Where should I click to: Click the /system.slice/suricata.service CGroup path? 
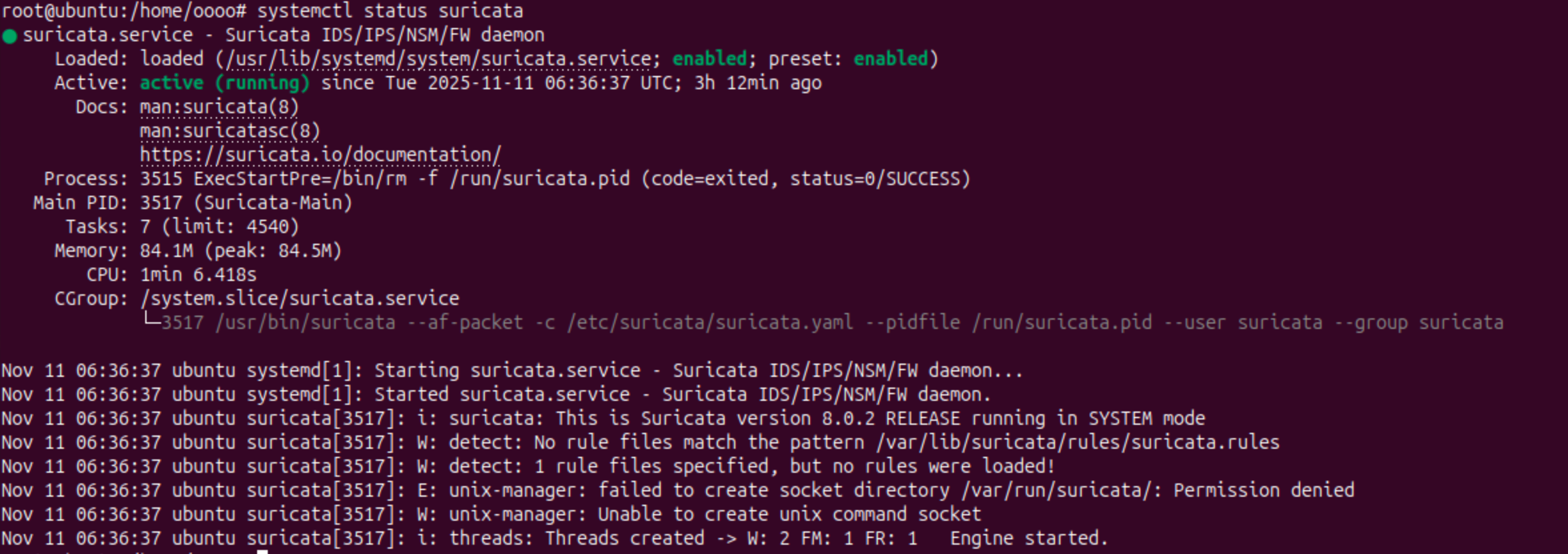(300, 299)
